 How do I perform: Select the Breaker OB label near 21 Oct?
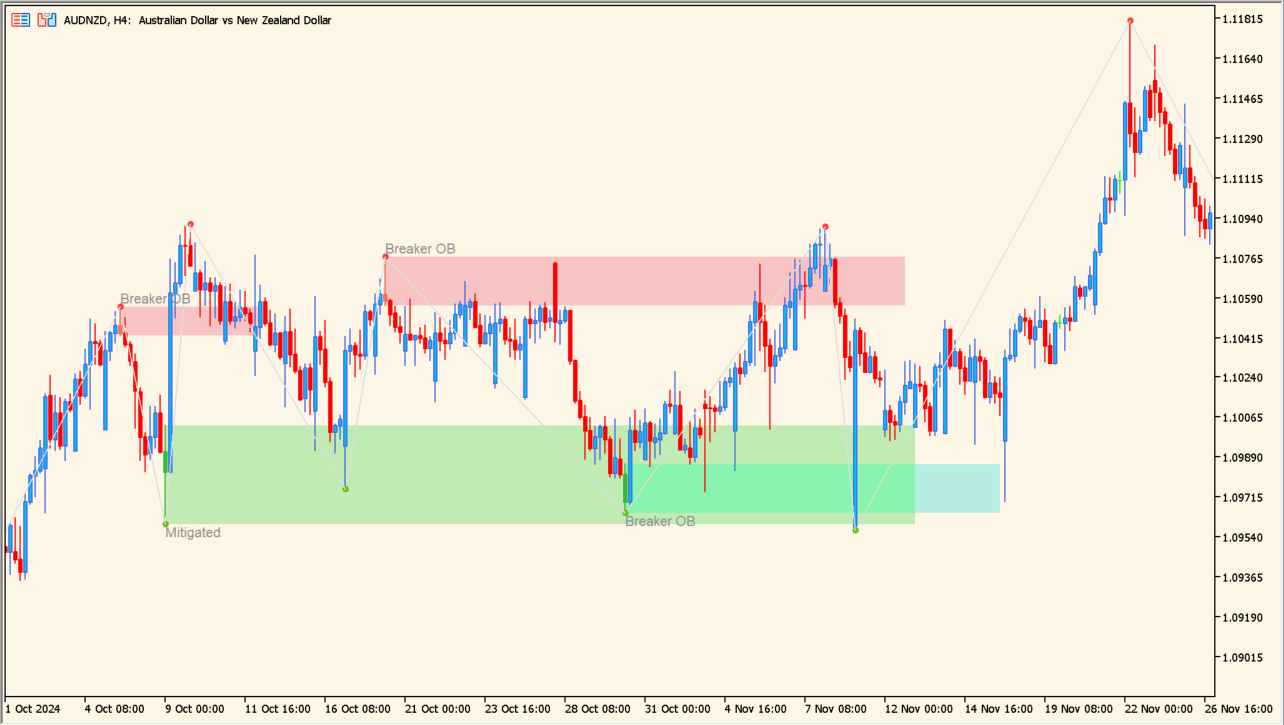(420, 248)
